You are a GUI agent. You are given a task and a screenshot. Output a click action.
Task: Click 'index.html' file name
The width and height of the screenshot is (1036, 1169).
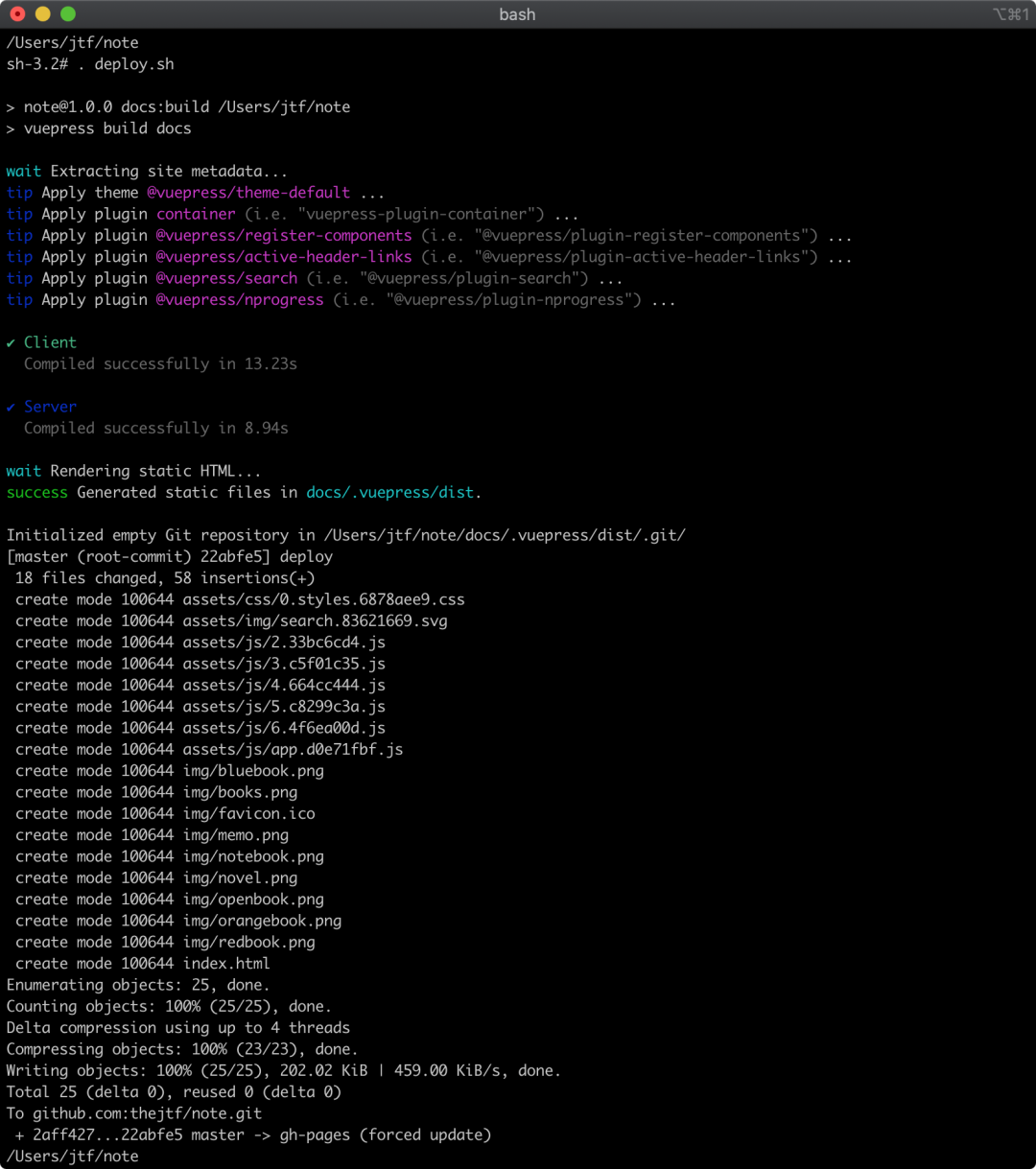click(x=226, y=964)
